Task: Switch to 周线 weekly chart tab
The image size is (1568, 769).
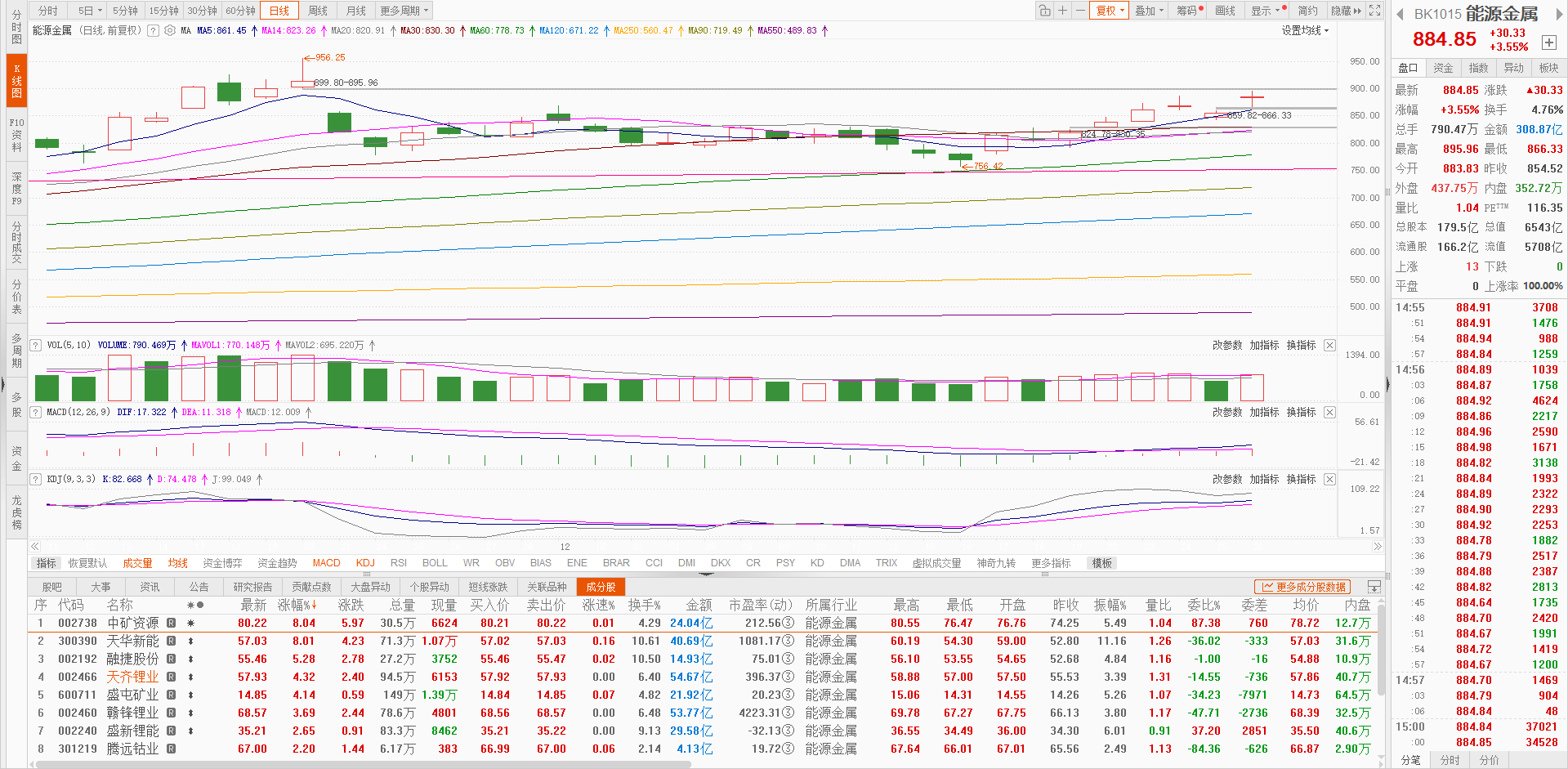Action: click(x=318, y=11)
